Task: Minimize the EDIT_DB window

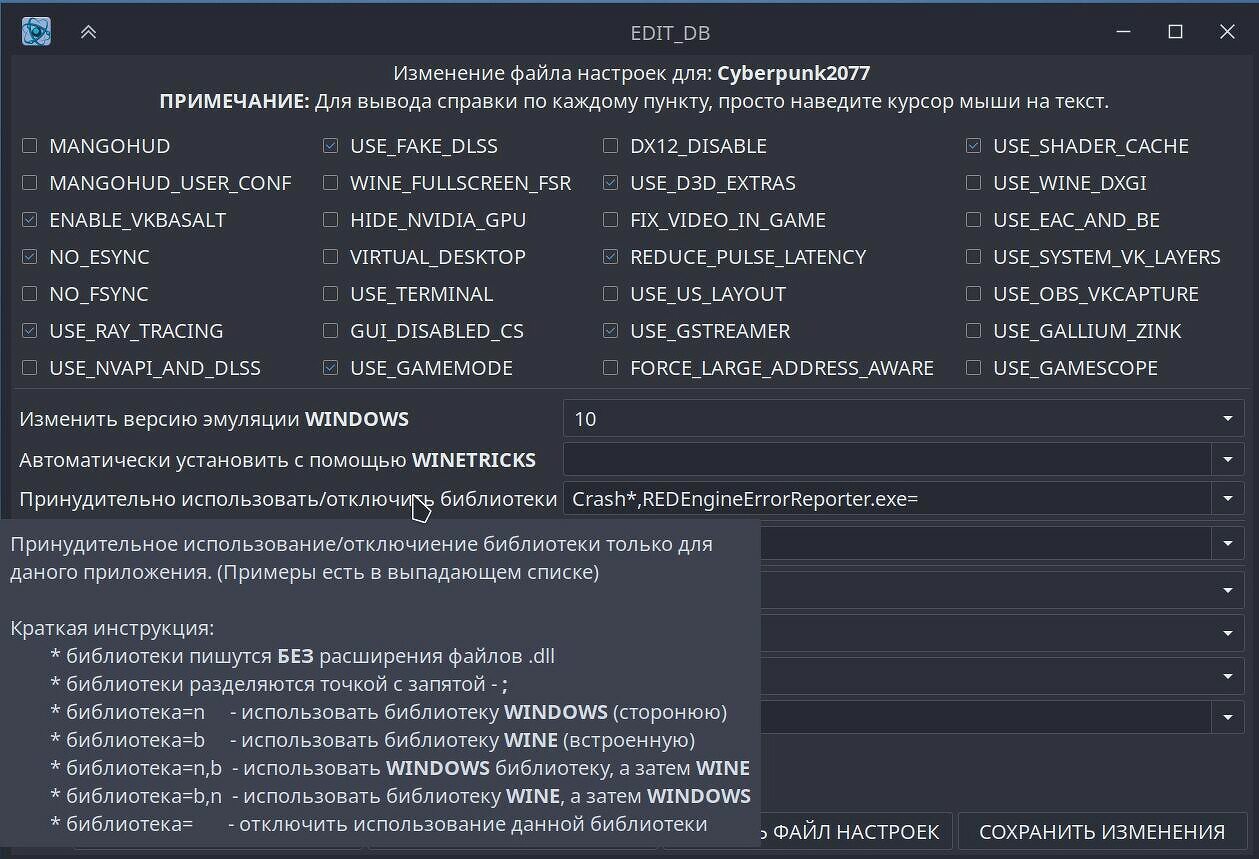Action: pyautogui.click(x=1124, y=32)
